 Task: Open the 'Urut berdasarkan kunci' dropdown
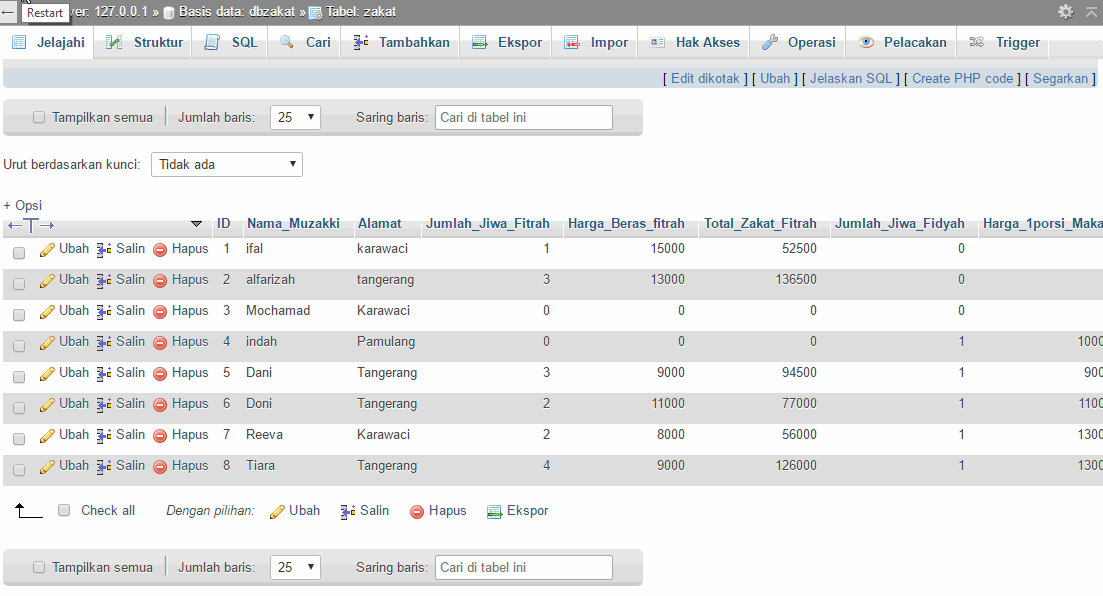tap(226, 163)
